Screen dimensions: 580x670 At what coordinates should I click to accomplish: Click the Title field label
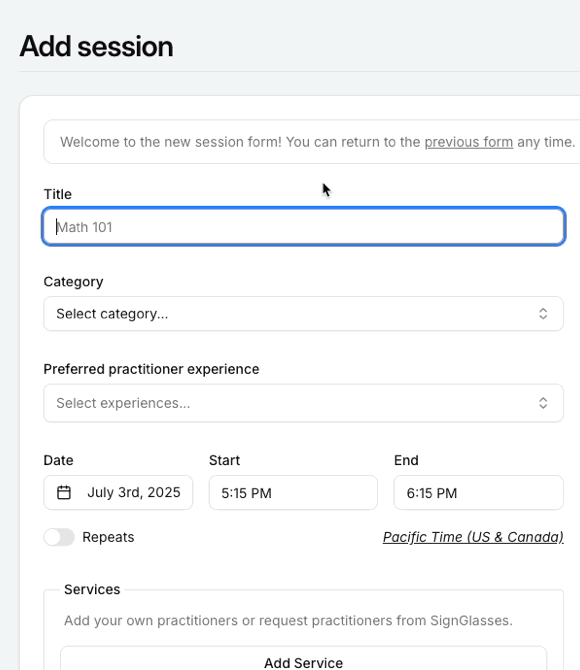(58, 194)
